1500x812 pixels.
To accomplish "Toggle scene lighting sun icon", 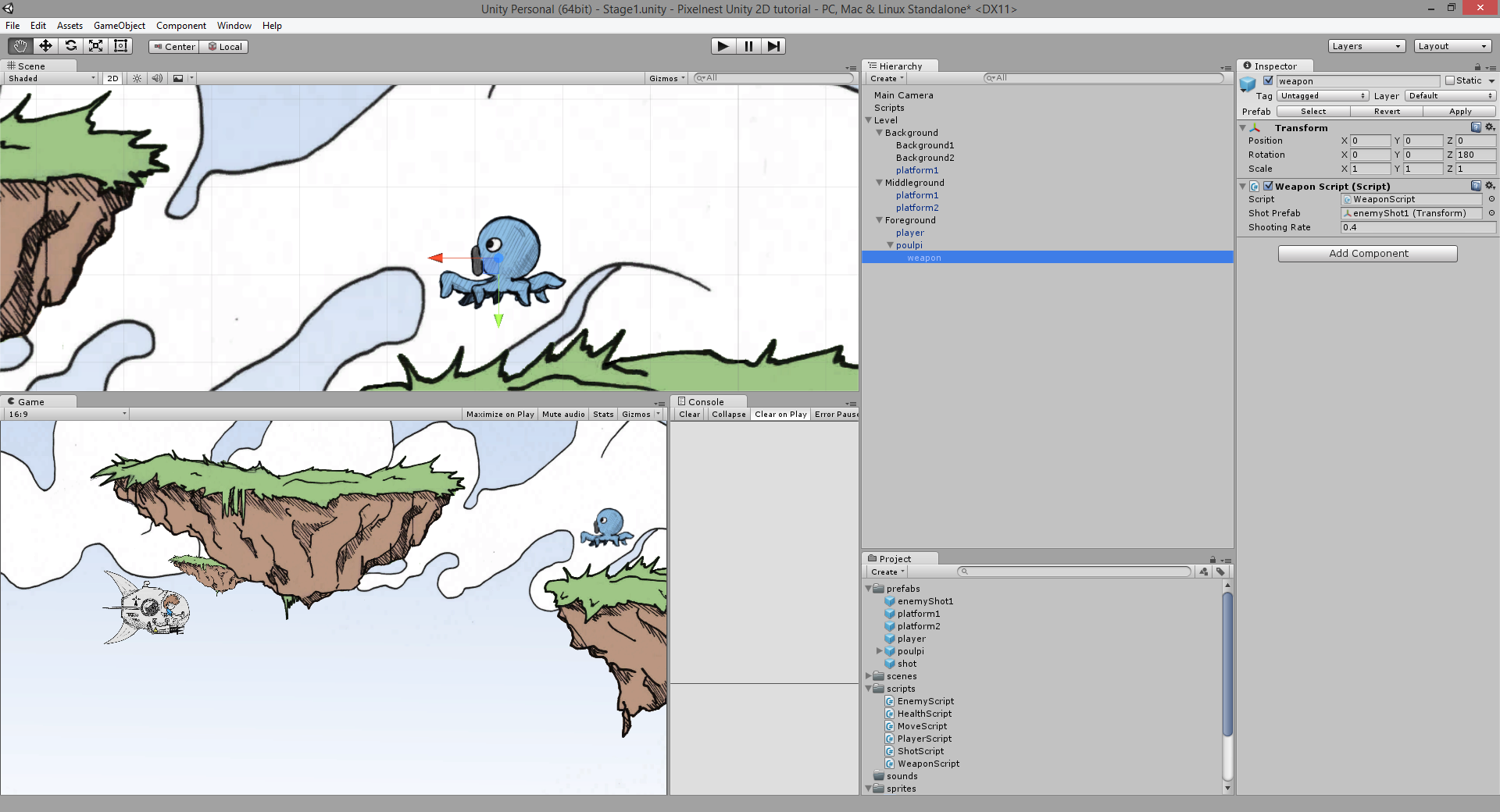I will tap(137, 78).
